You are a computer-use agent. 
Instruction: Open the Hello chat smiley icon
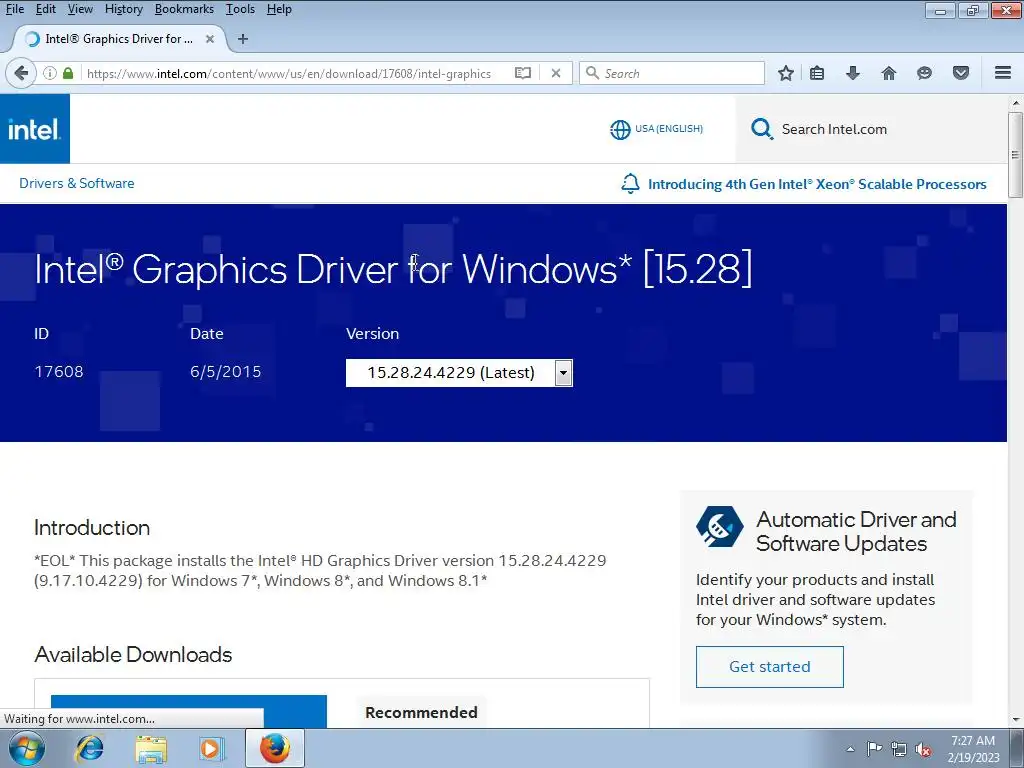point(924,73)
